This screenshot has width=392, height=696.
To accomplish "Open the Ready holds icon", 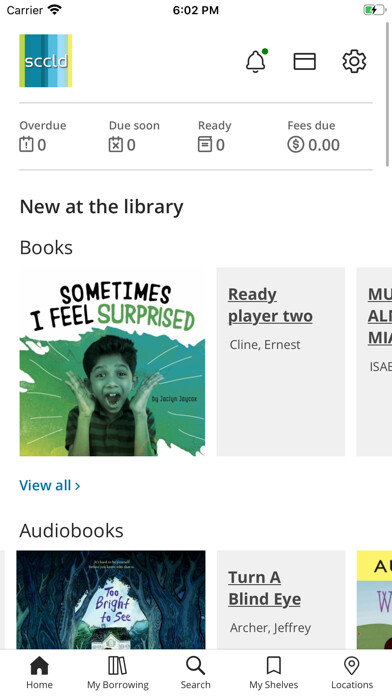I will point(205,145).
